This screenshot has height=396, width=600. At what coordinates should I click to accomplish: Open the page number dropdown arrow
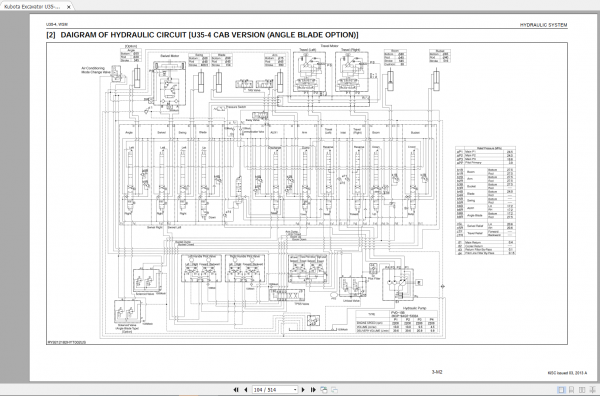point(295,390)
